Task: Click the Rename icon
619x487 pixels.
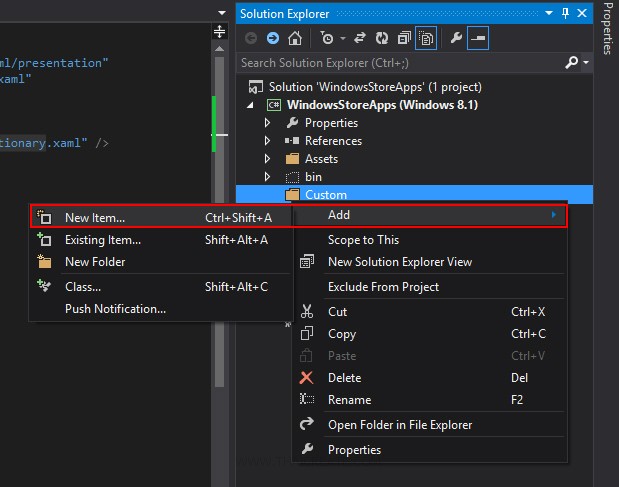Action: click(307, 399)
